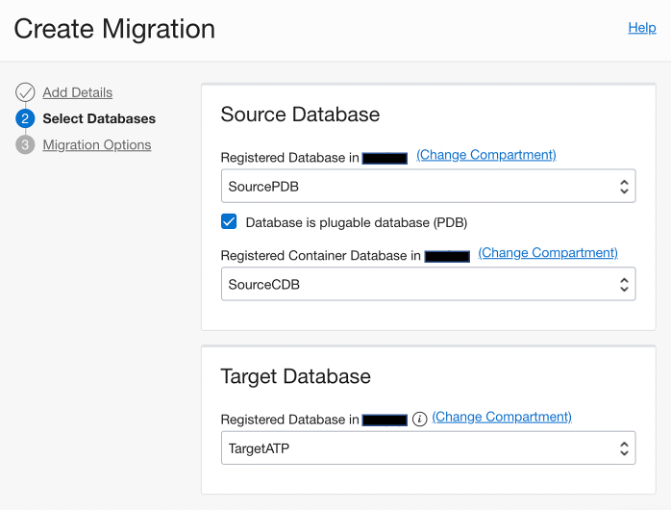This screenshot has width=672, height=510.
Task: Open the TargetATP dropdown
Action: click(428, 448)
